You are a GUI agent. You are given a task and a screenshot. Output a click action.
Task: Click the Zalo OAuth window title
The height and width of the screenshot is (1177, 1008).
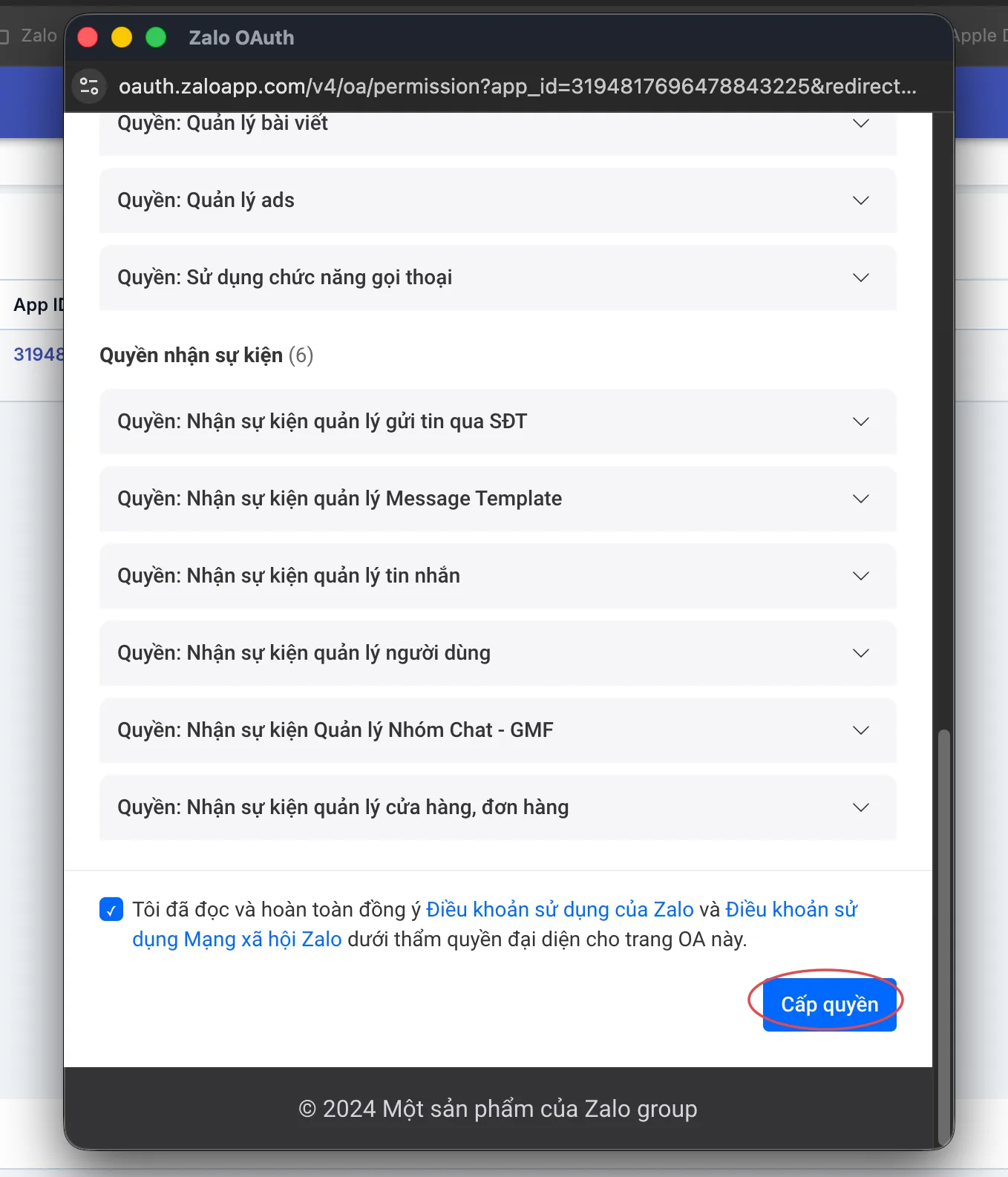tap(241, 37)
